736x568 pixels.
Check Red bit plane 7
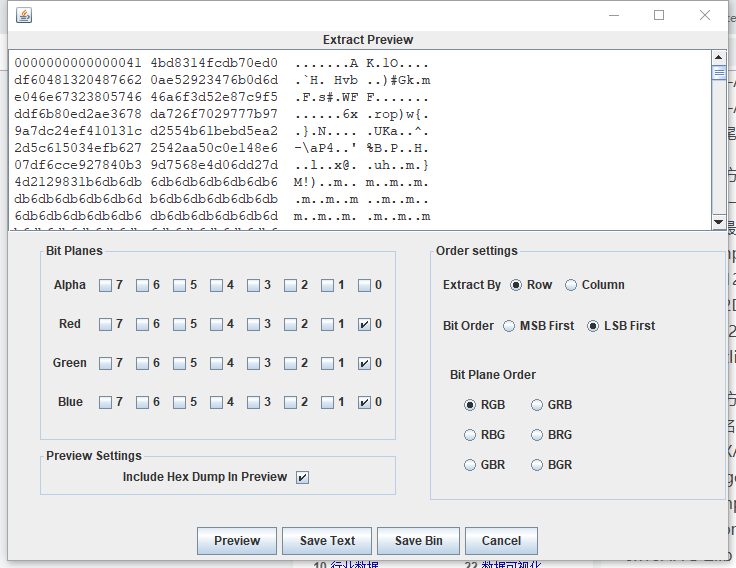click(105, 324)
